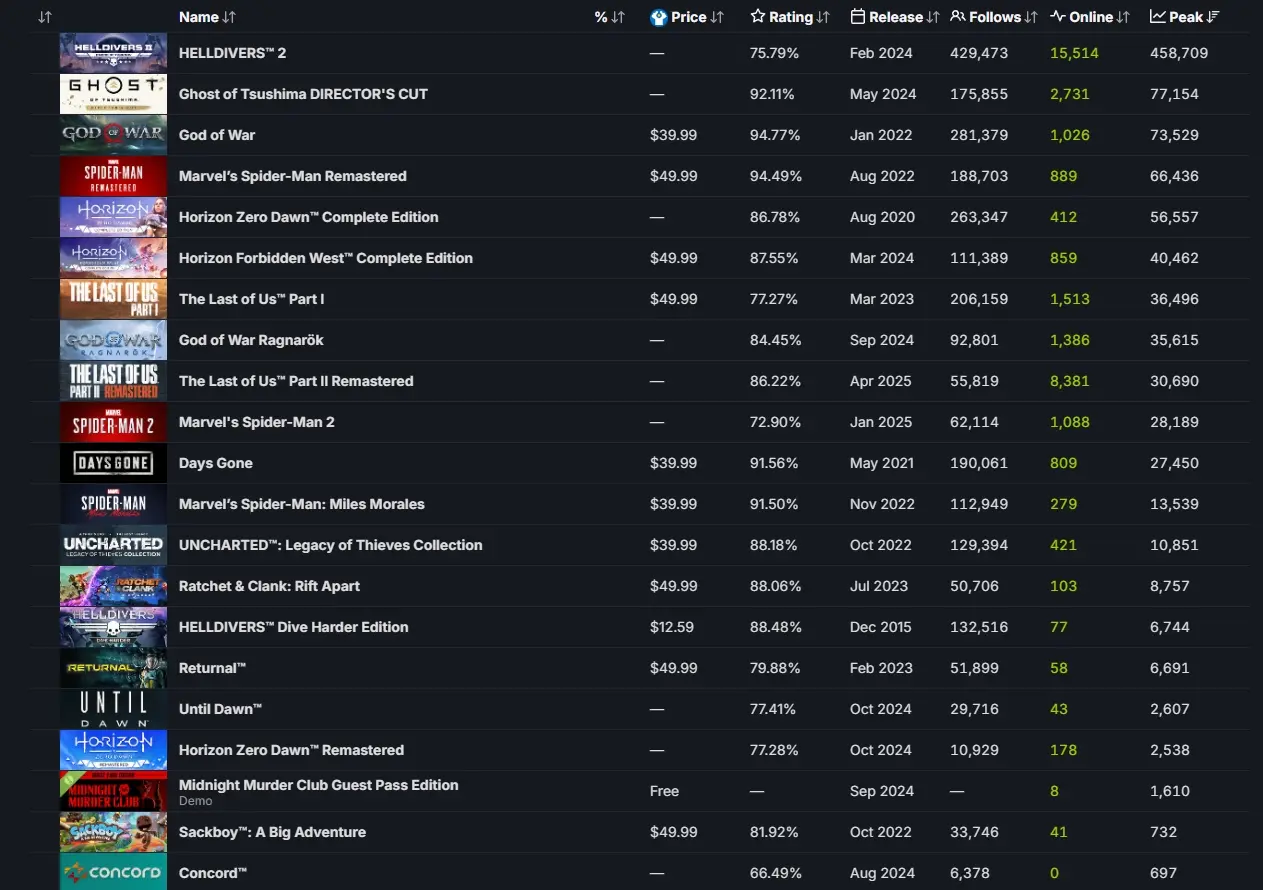Open God of War Ragnarök link
This screenshot has height=890, width=1263.
(x=251, y=340)
